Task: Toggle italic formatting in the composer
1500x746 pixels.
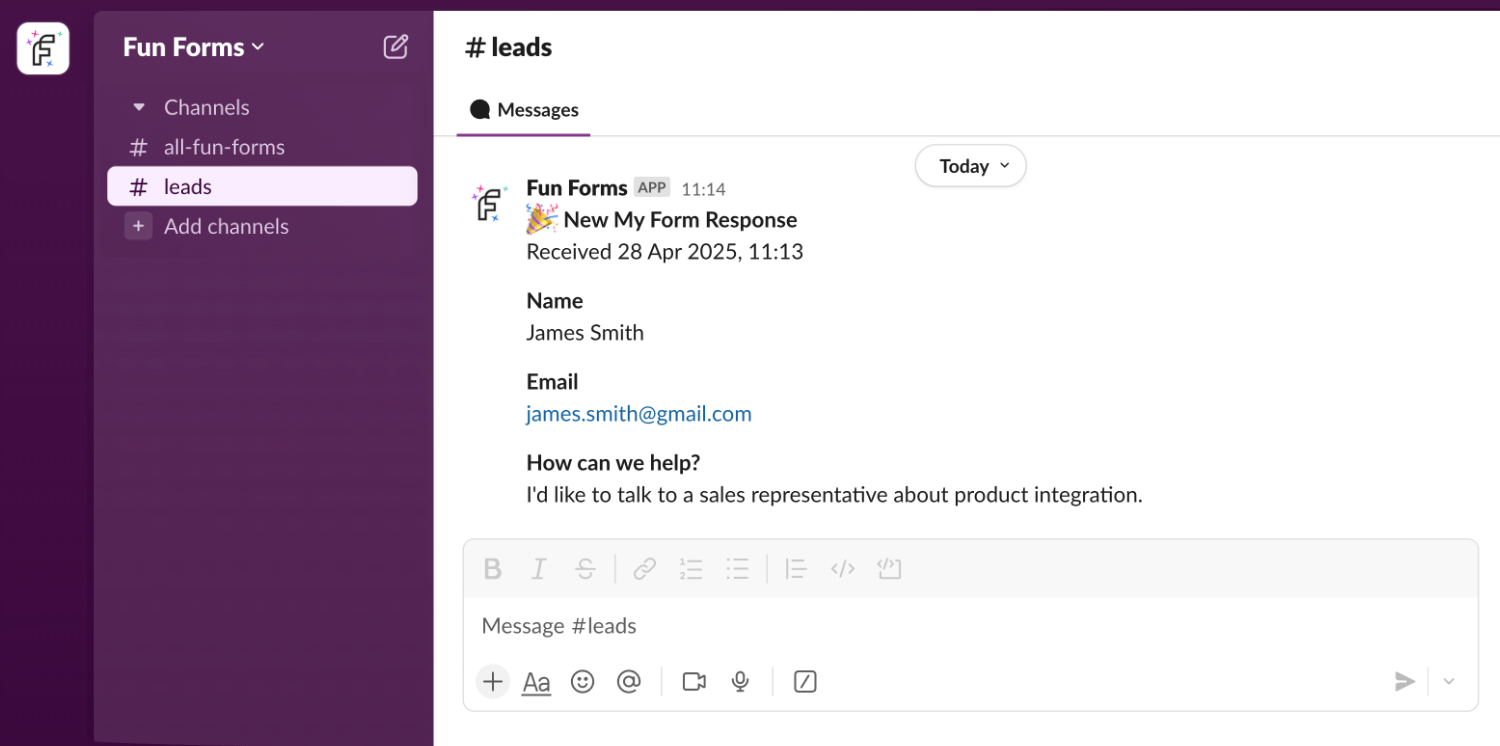Action: [538, 569]
